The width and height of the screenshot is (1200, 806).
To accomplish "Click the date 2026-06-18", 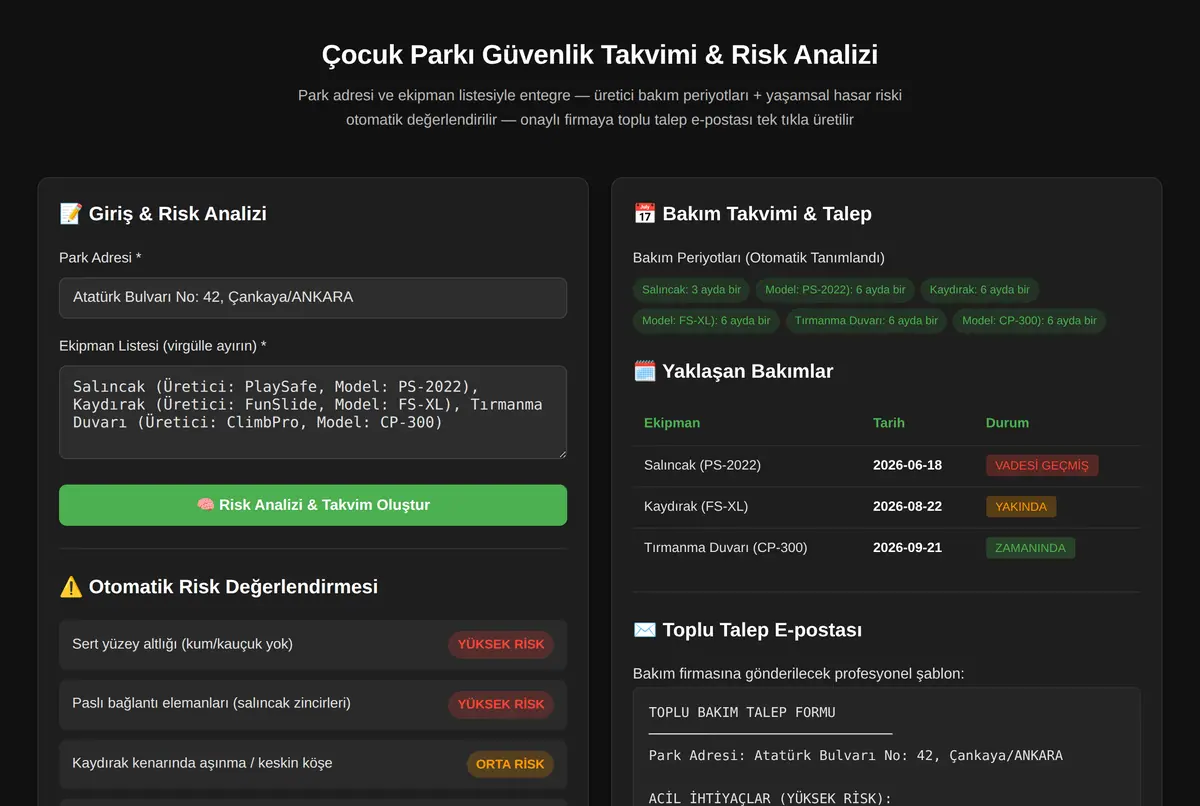I will (x=907, y=465).
